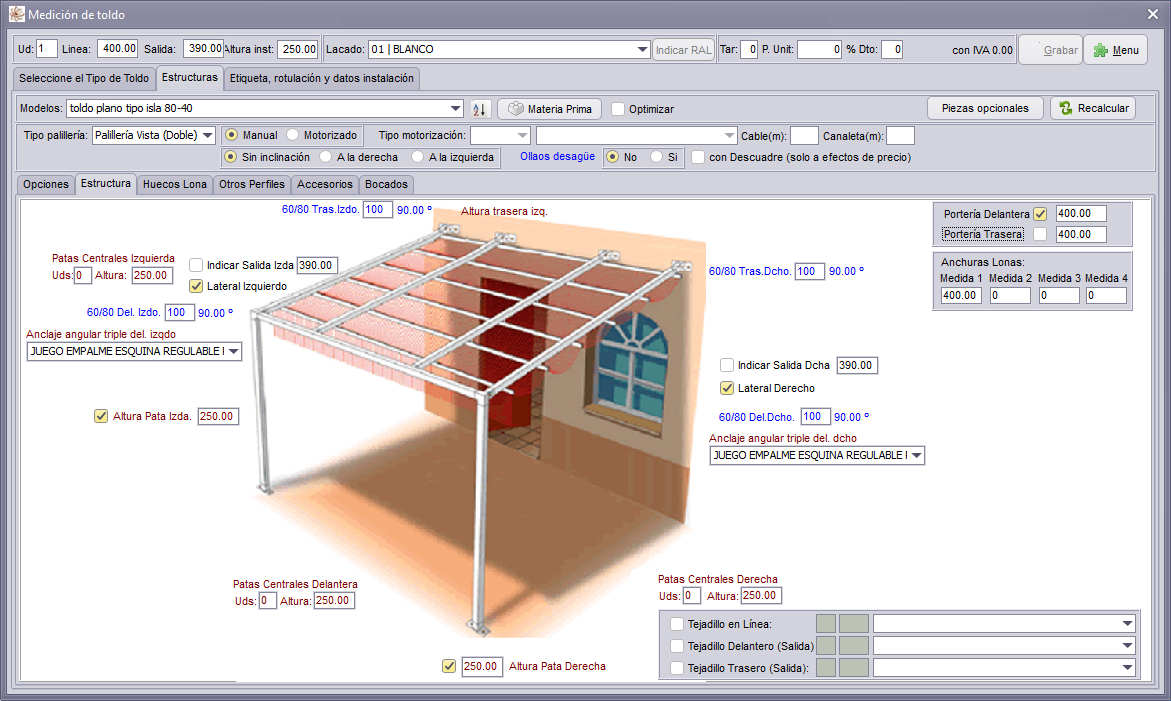This screenshot has height=701, width=1171.
Task: Click the Cable(m) input field
Action: click(804, 136)
